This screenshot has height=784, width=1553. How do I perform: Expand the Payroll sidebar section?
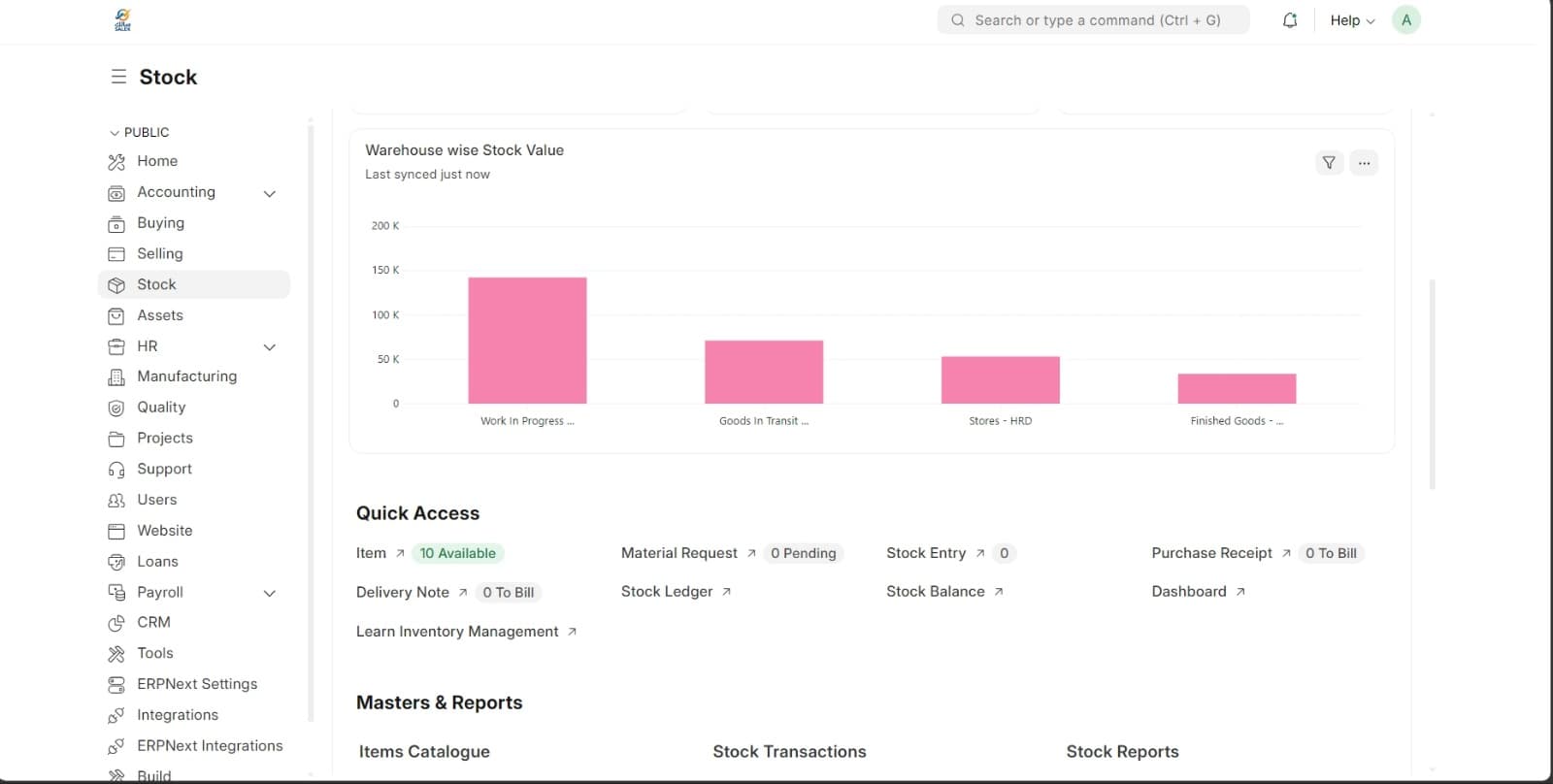pyautogui.click(x=270, y=593)
